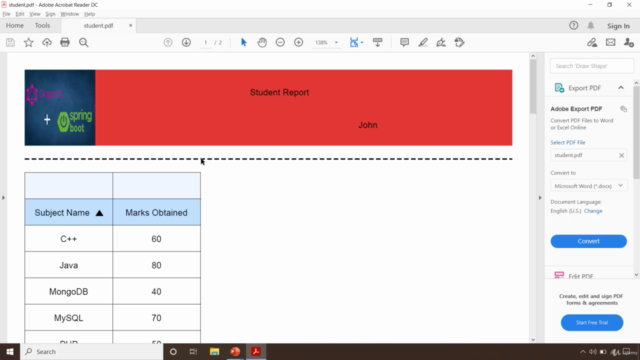
Task: Open the Help menu
Action: [x=89, y=14]
